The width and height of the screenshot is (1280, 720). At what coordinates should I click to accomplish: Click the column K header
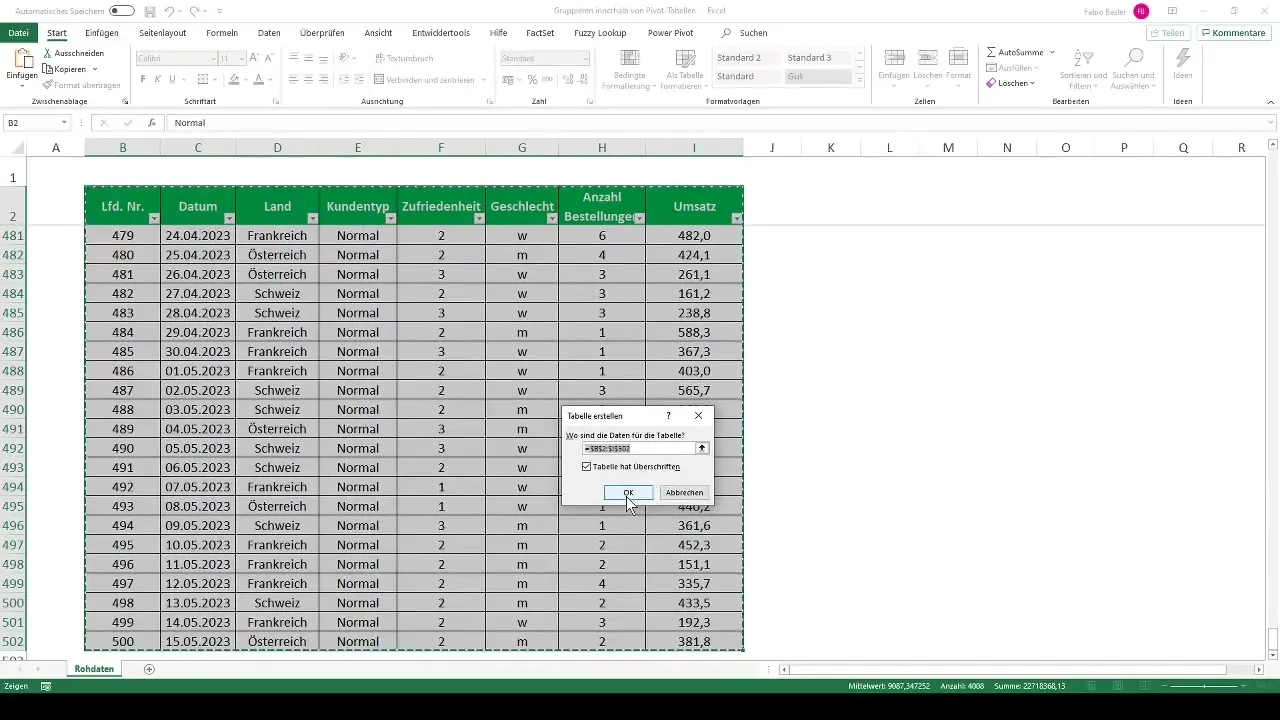831,148
